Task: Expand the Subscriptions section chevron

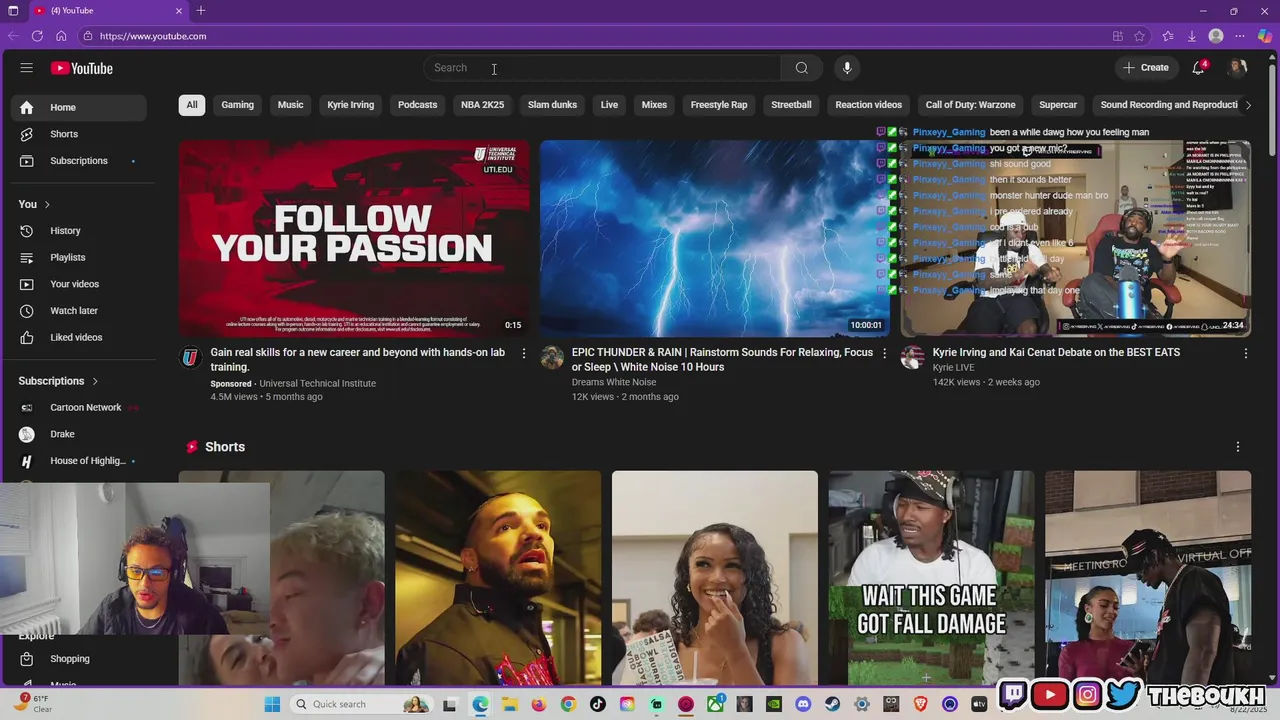Action: (95, 381)
